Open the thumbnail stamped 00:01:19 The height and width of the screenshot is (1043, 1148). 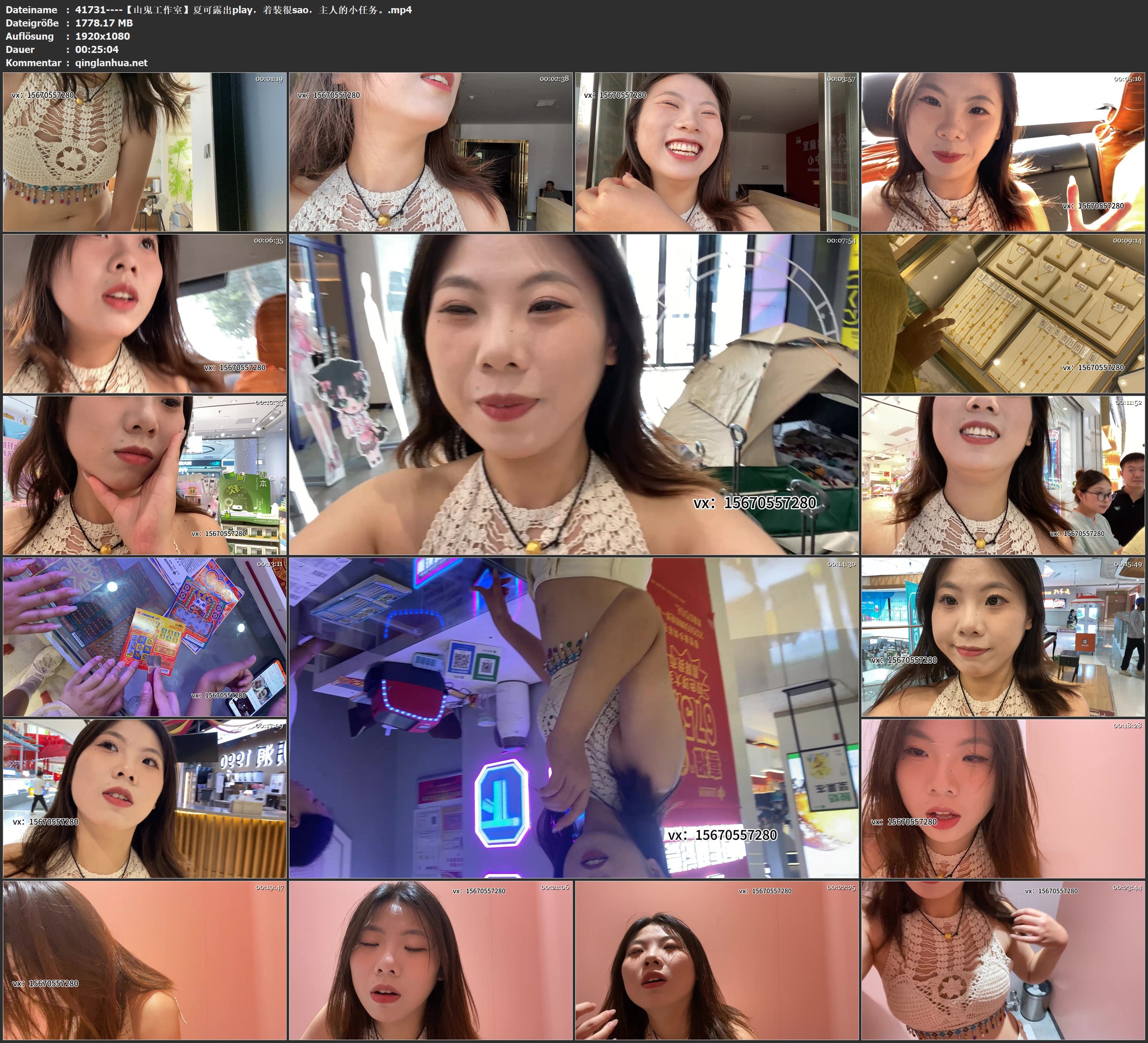[145, 151]
